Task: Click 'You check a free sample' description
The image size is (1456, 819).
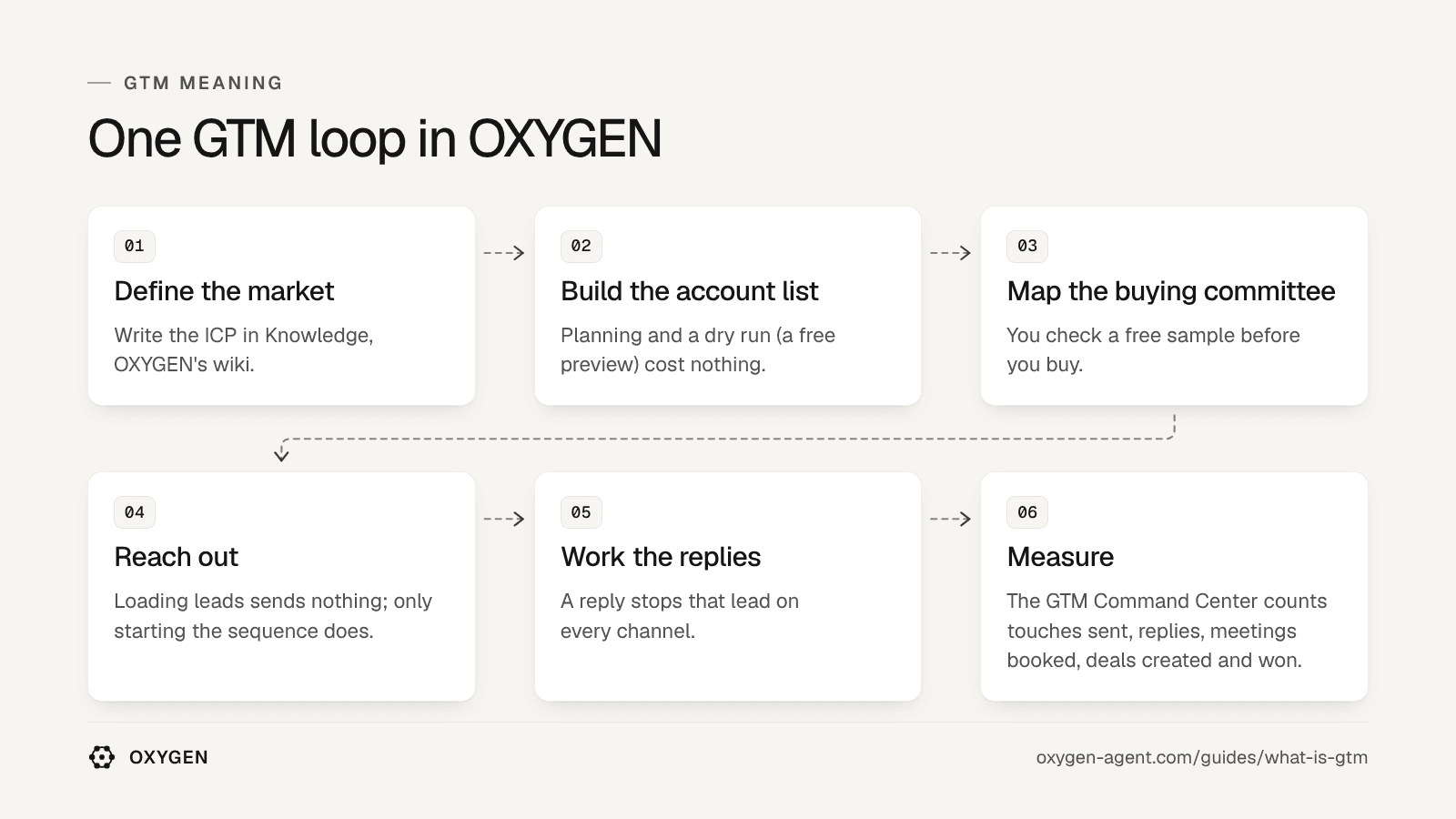Action: tap(1153, 349)
